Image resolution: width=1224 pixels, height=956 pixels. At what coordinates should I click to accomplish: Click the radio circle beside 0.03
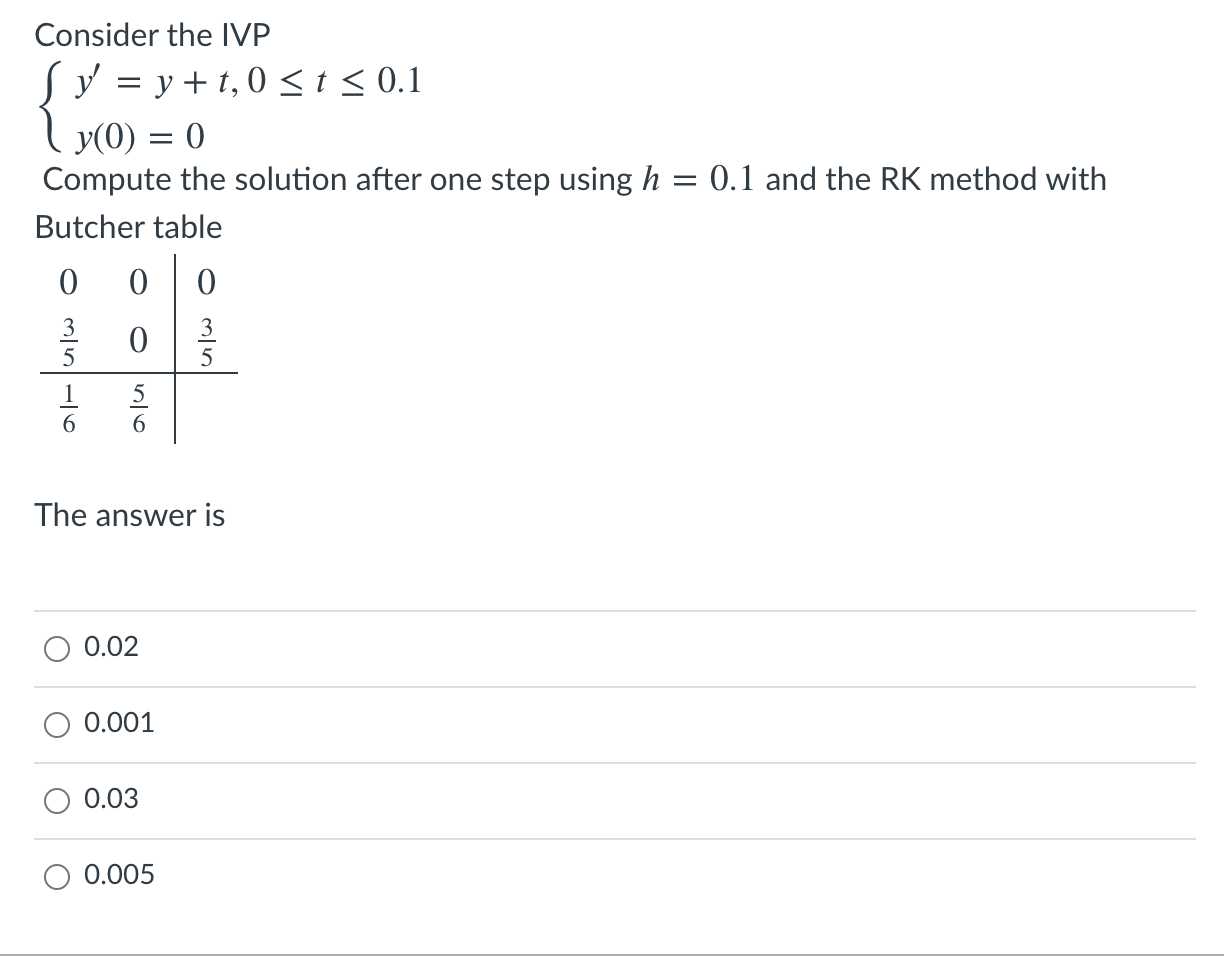(x=57, y=800)
